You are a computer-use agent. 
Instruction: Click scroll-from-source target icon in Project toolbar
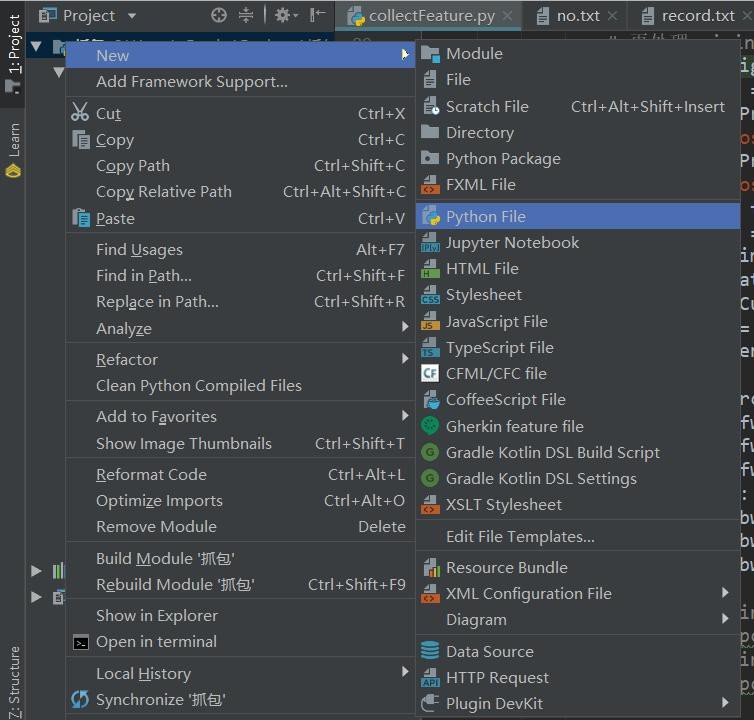click(219, 15)
